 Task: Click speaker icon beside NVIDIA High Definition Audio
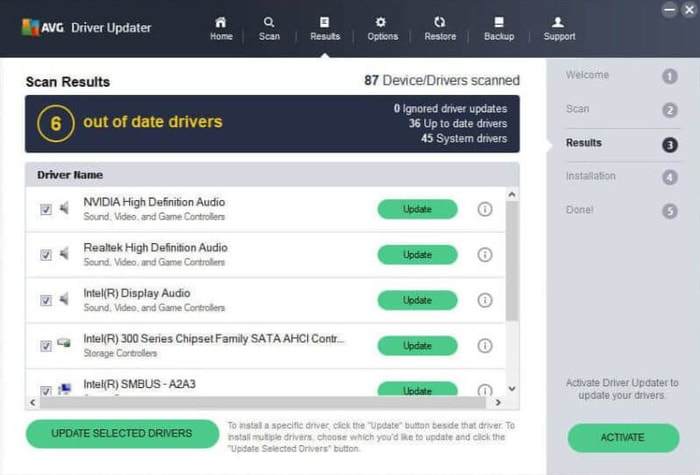tap(65, 208)
